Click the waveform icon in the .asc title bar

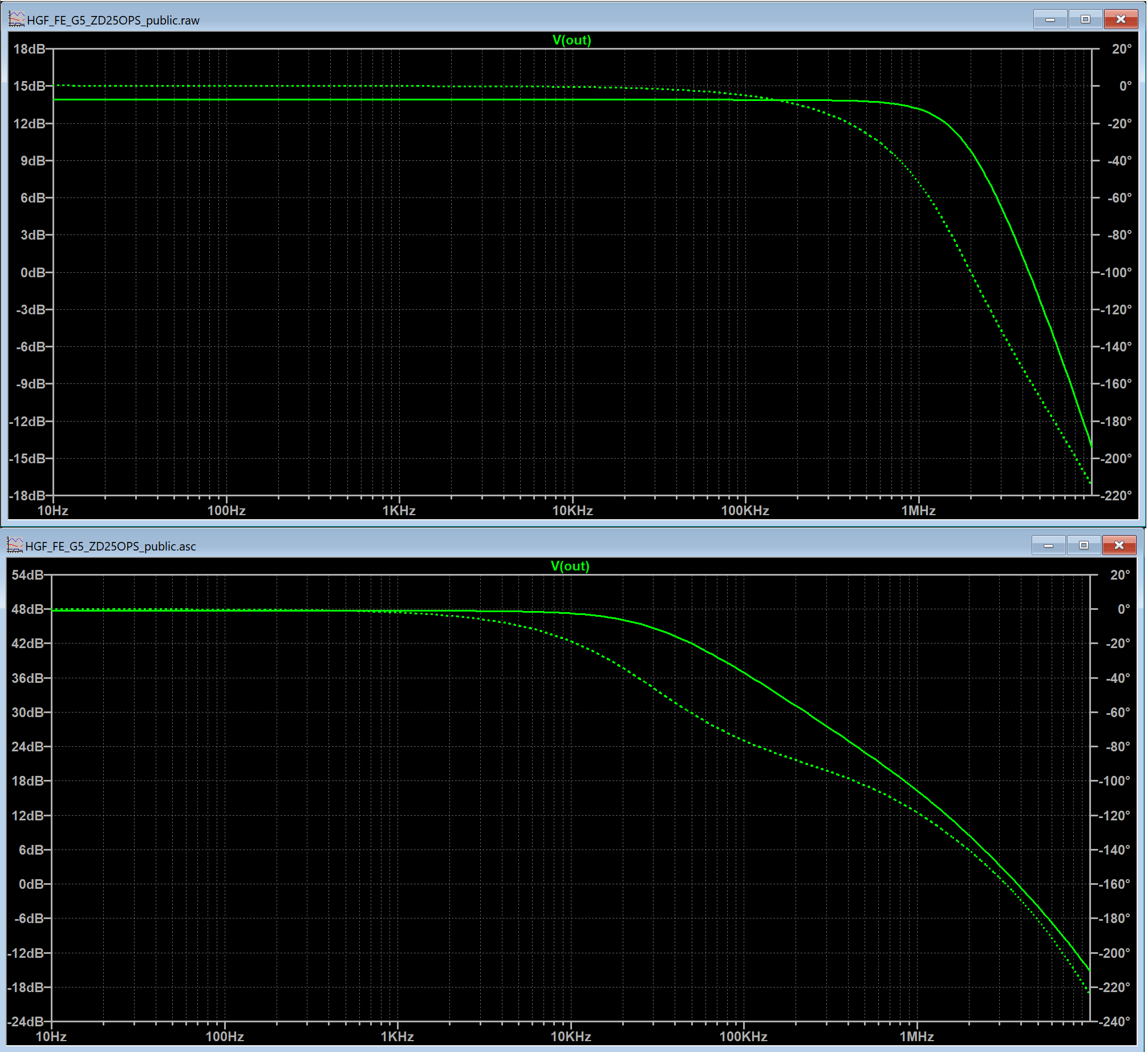pyautogui.click(x=15, y=545)
